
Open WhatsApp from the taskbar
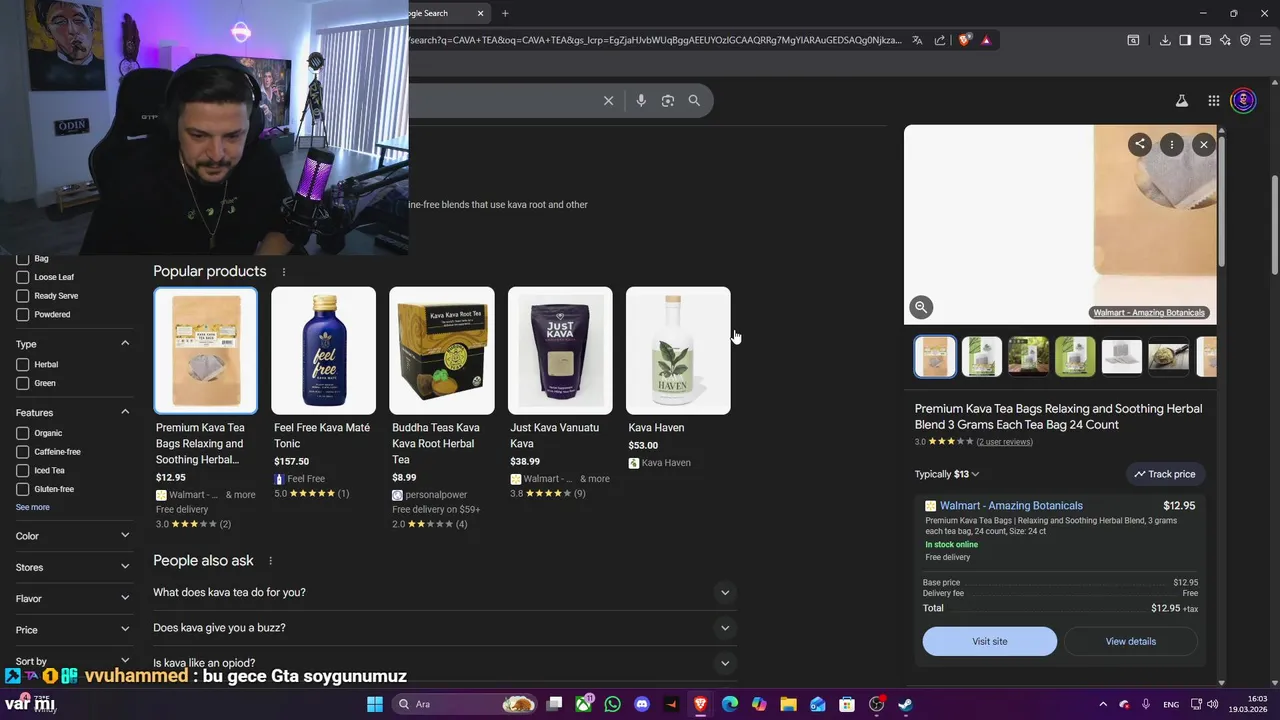[x=613, y=704]
